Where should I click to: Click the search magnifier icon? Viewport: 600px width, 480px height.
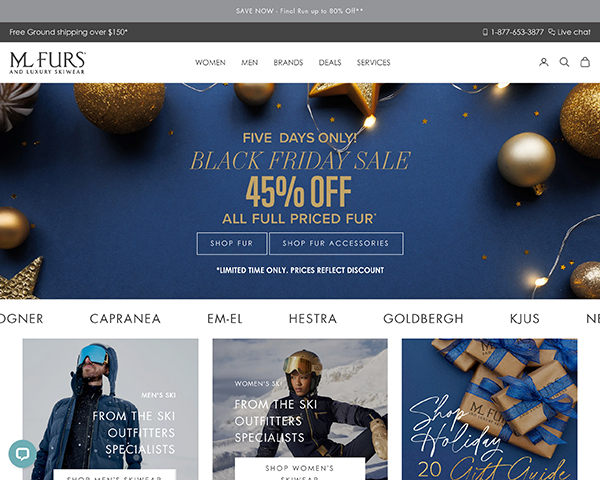564,62
